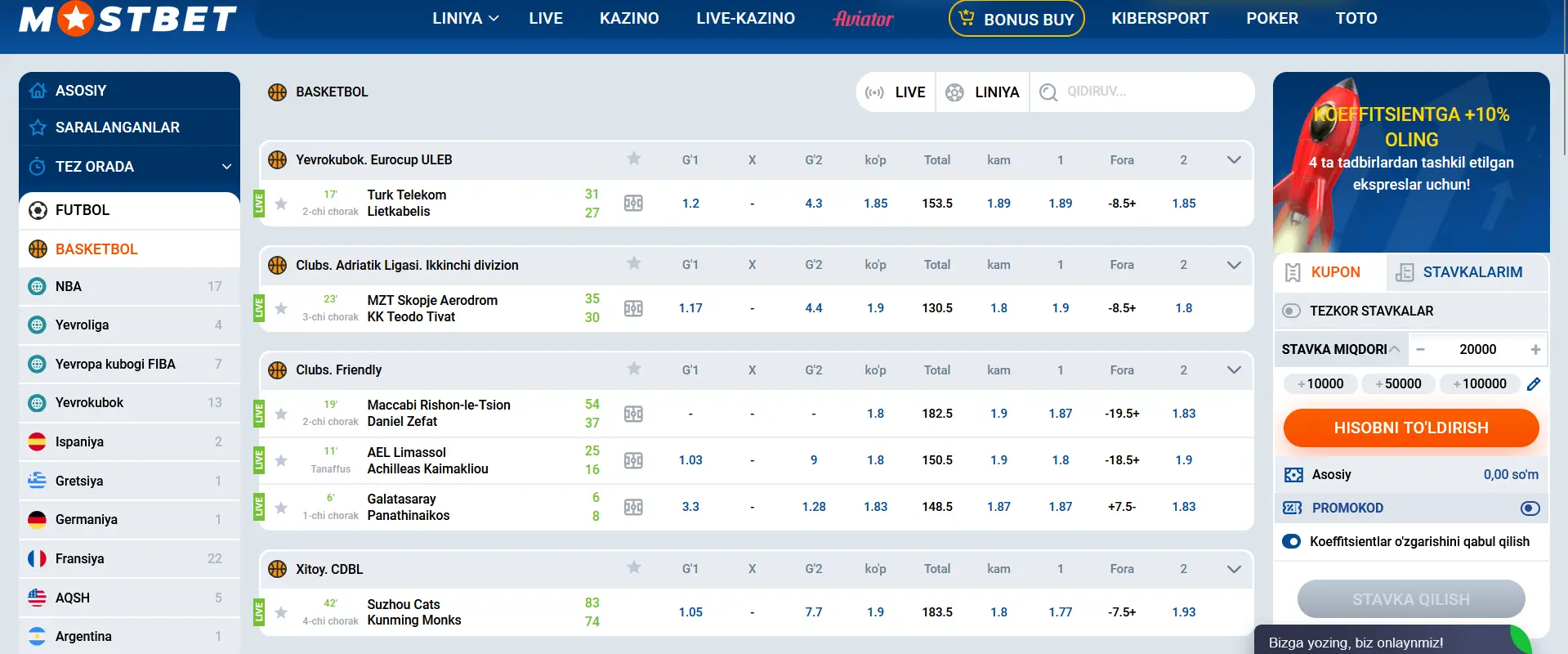Favorite the Yevrokubok. Eurocup ULEB league star

pos(633,159)
